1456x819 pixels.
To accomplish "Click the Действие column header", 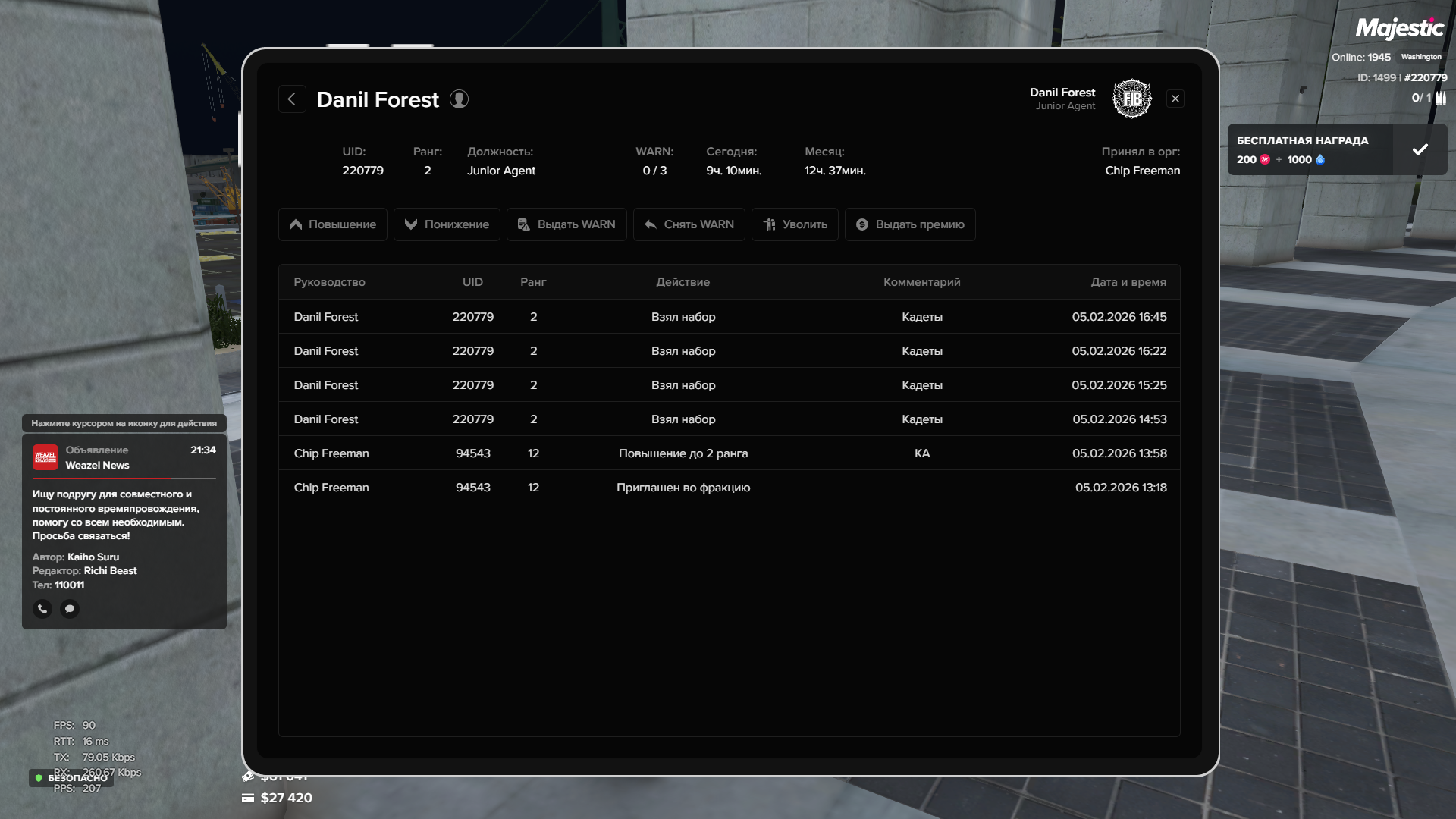I will pos(682,282).
